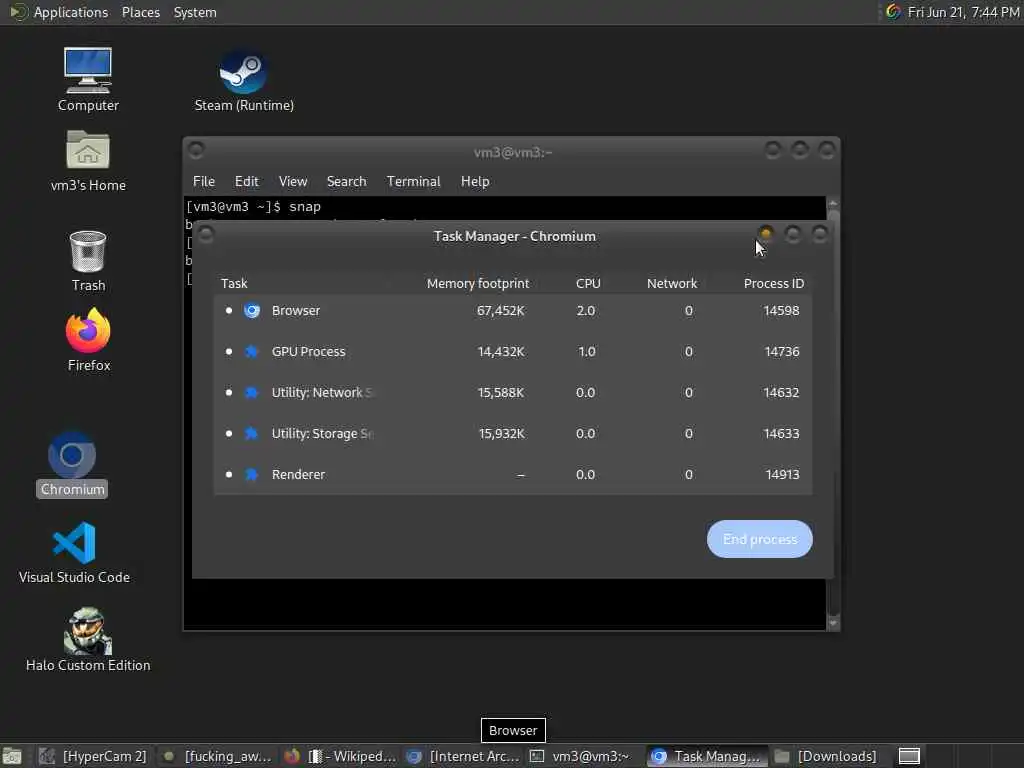Select the Chromium desktop icon
Image resolution: width=1024 pixels, height=768 pixels.
(x=72, y=464)
